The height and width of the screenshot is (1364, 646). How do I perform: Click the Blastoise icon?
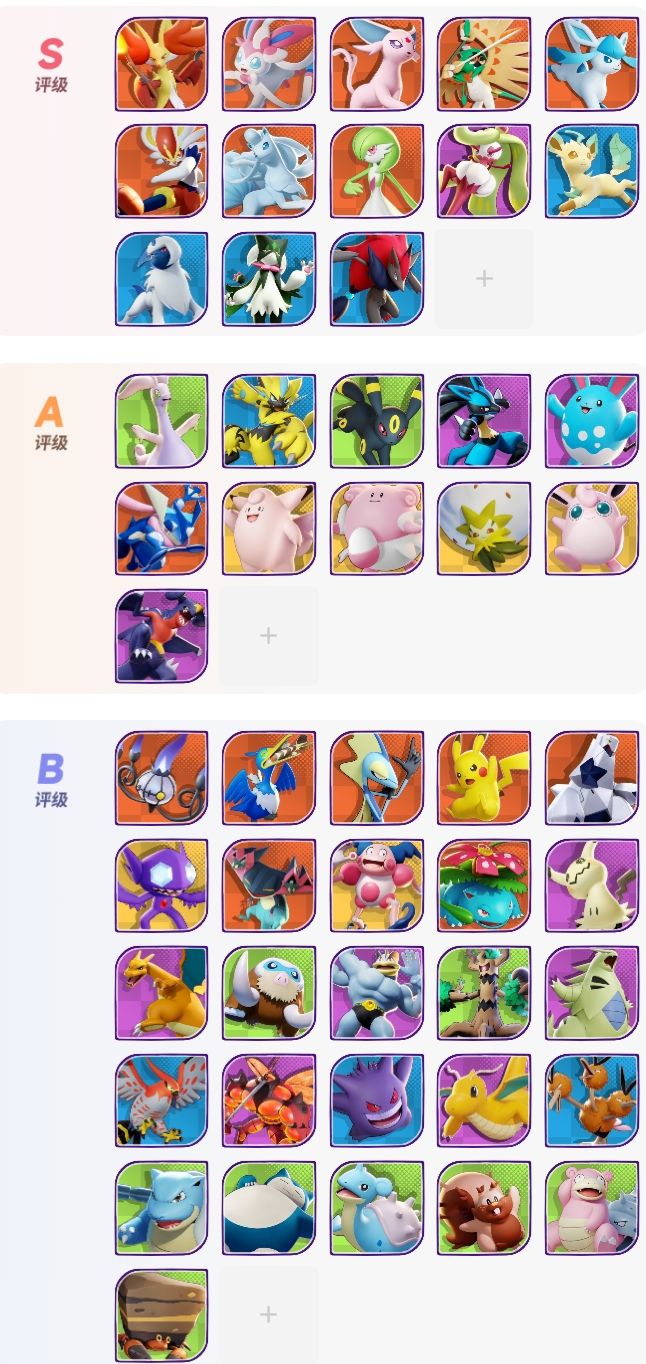(x=162, y=1208)
